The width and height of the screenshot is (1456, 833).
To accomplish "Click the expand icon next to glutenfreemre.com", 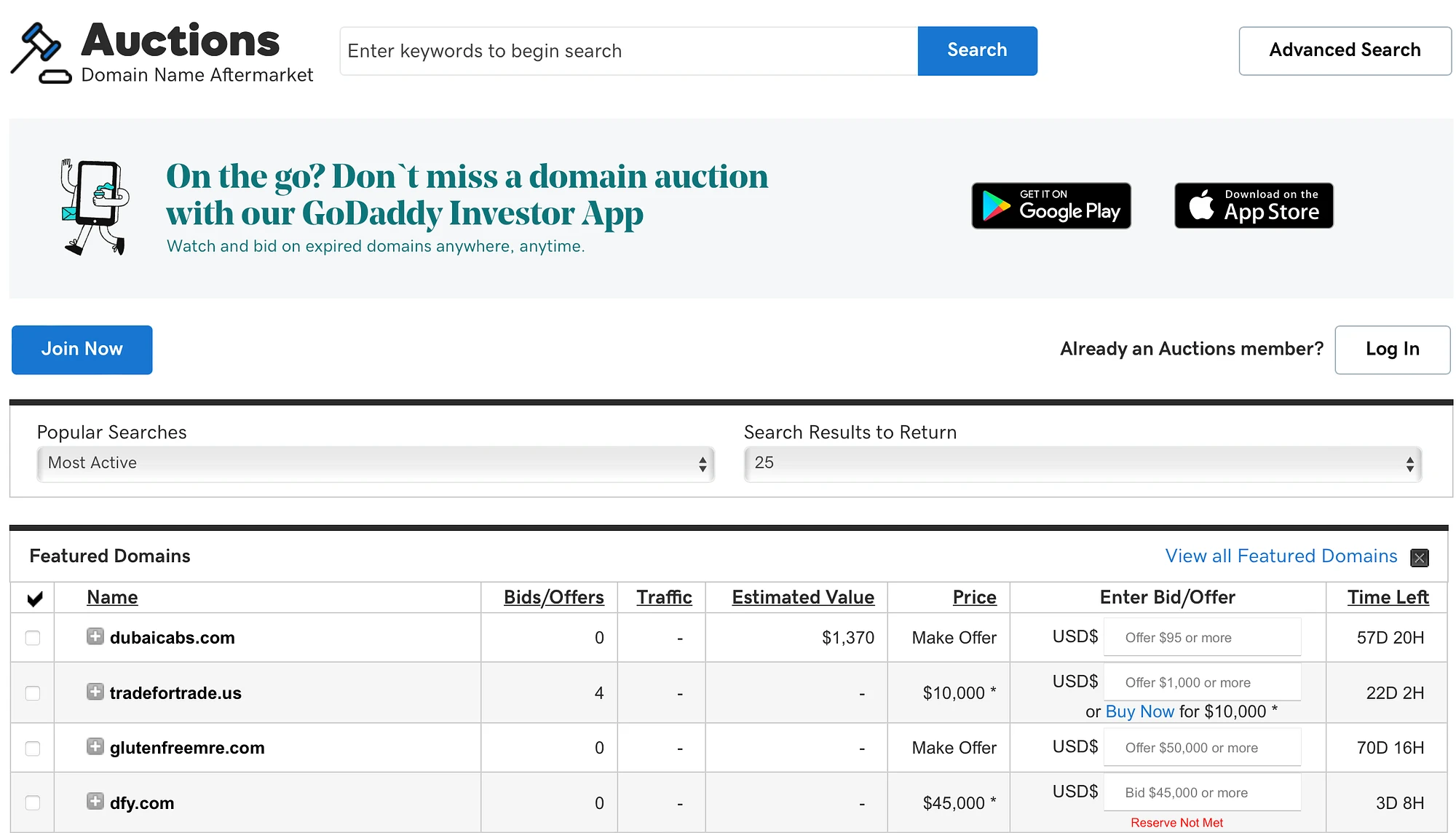I will [93, 746].
